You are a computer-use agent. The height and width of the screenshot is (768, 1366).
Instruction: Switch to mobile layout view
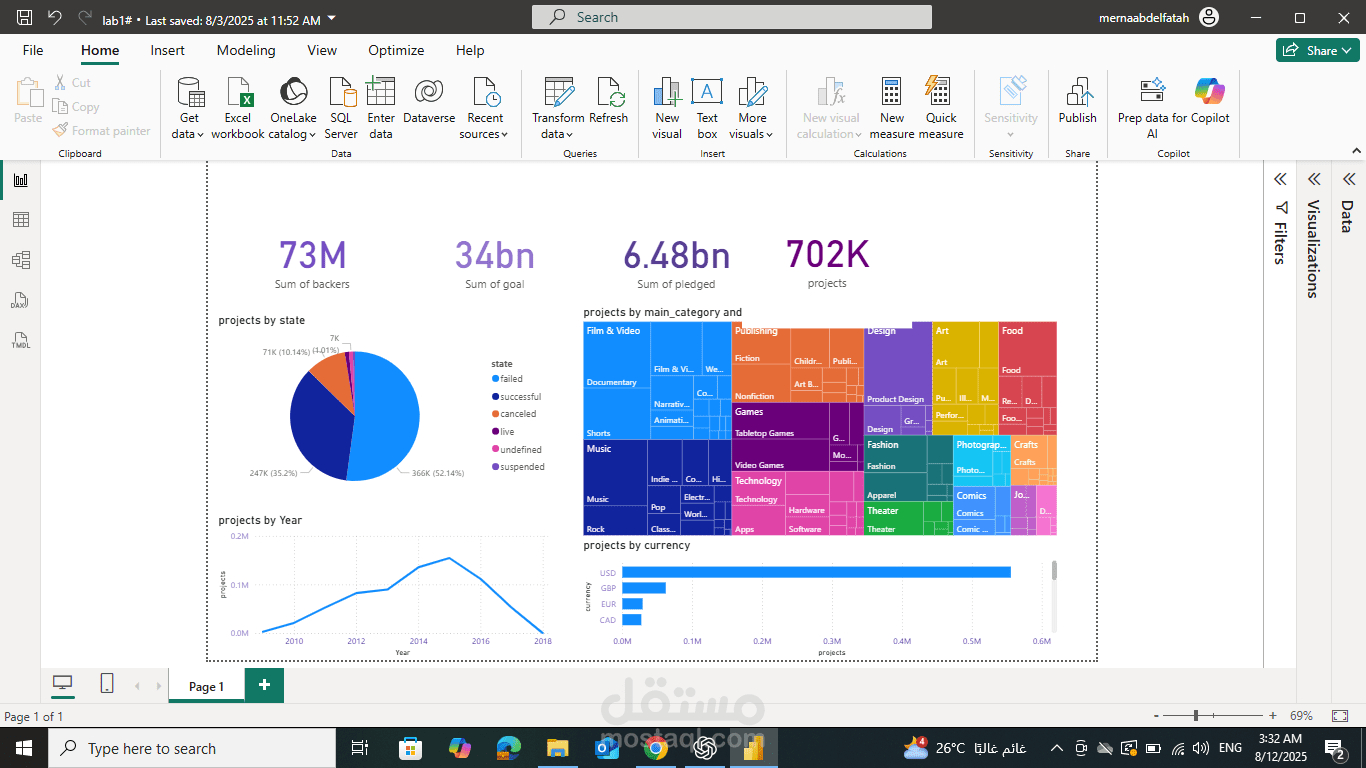pyautogui.click(x=107, y=684)
